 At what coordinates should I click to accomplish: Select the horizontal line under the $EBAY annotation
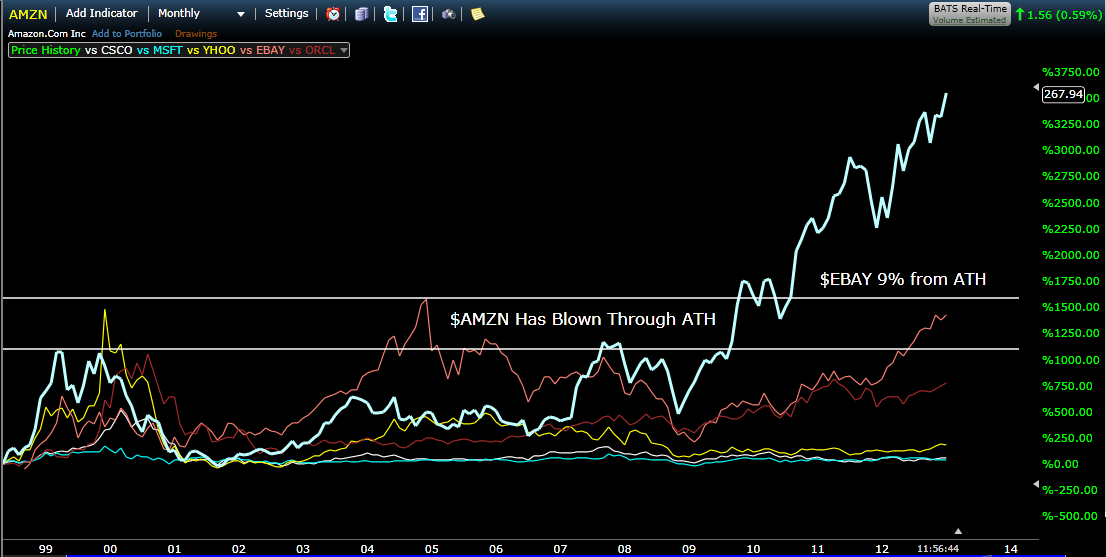511,298
